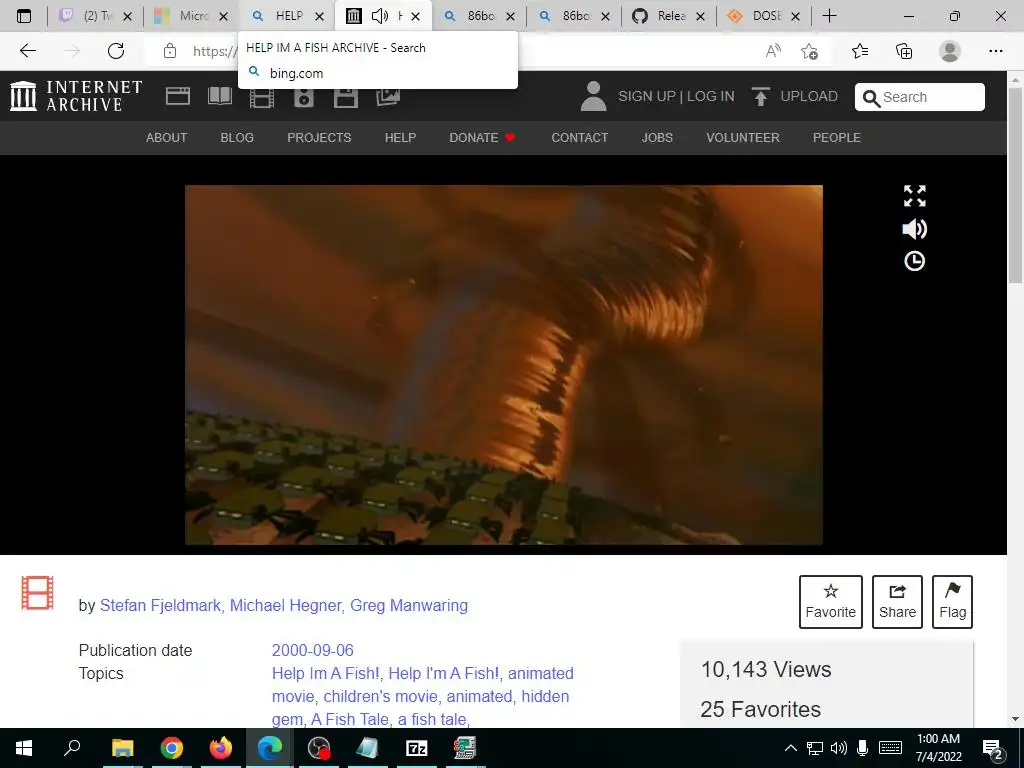Viewport: 1024px width, 768px height.
Task: Open the DONATE menu item
Action: [482, 138]
